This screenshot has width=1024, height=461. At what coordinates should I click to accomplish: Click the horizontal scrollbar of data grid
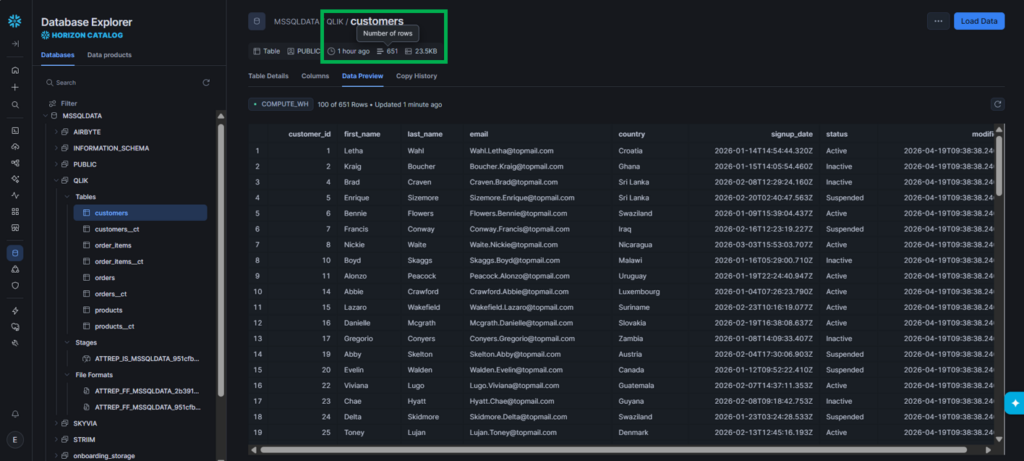613,449
